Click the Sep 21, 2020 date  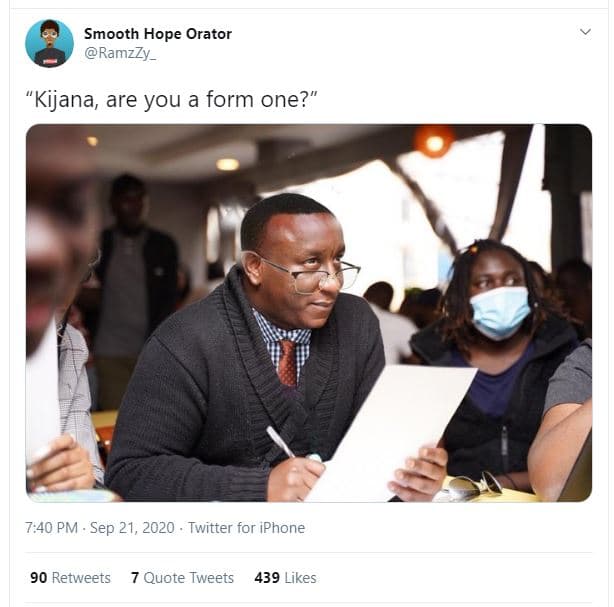pyautogui.click(x=132, y=528)
